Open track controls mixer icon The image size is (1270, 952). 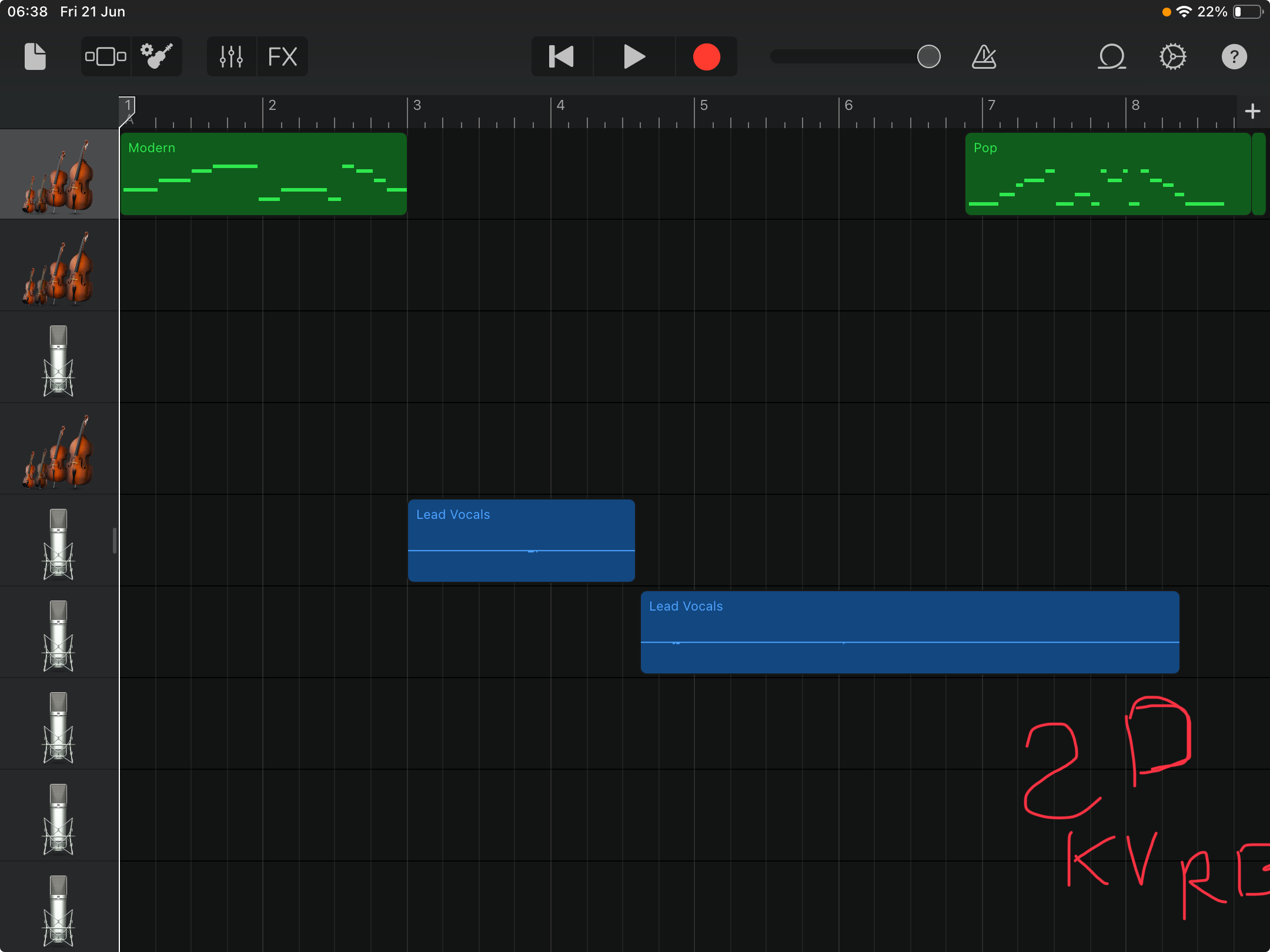[x=231, y=57]
